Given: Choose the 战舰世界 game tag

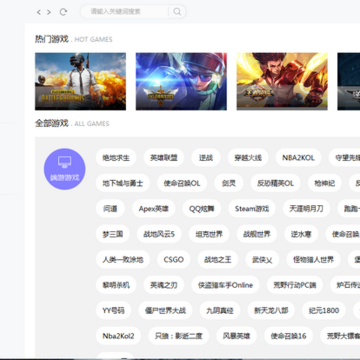Looking at the screenshot, I should click(257, 234).
